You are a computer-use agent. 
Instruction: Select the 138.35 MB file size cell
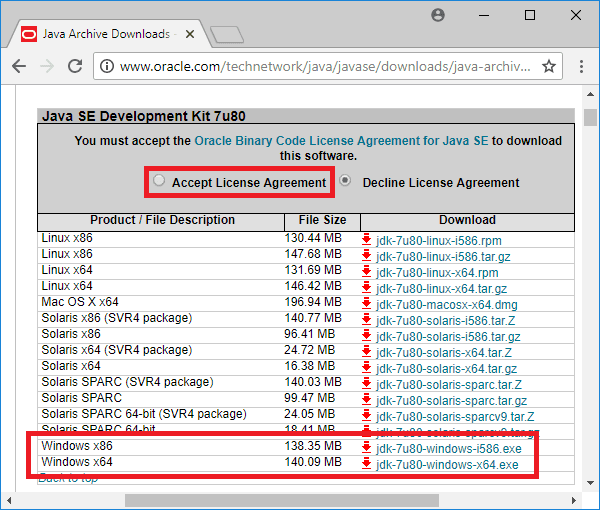click(313, 446)
